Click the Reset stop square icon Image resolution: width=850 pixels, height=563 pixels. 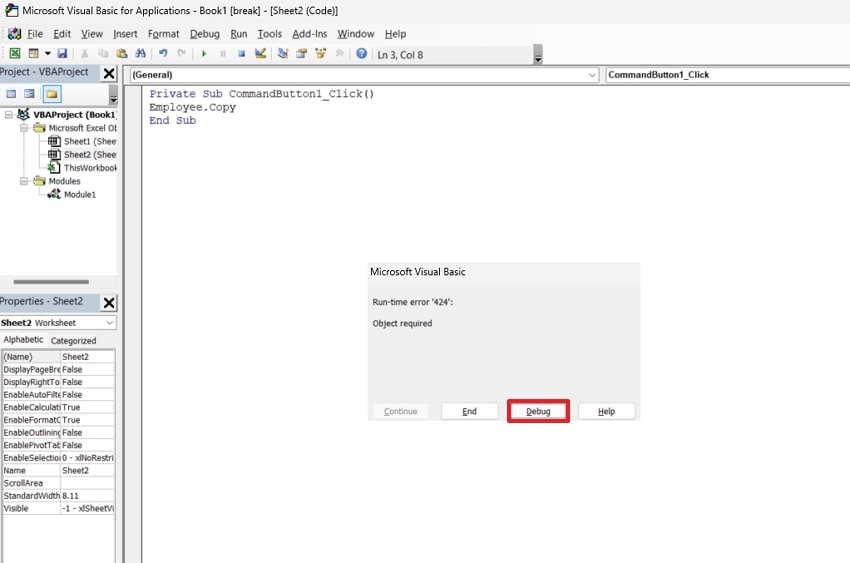pyautogui.click(x=242, y=54)
